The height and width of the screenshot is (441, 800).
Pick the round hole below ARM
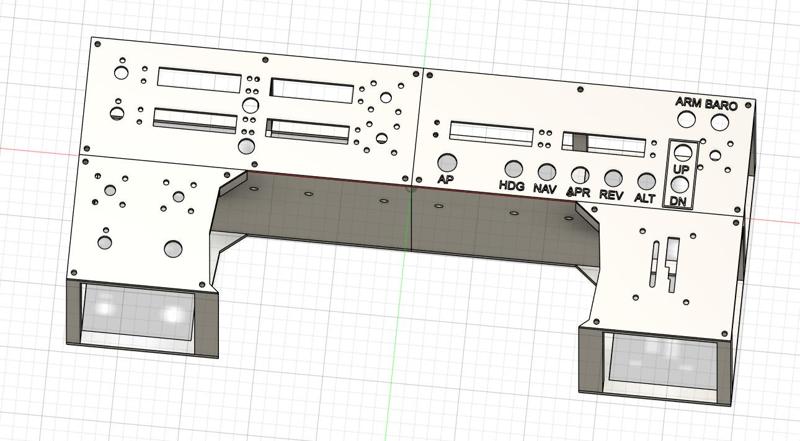[x=686, y=119]
